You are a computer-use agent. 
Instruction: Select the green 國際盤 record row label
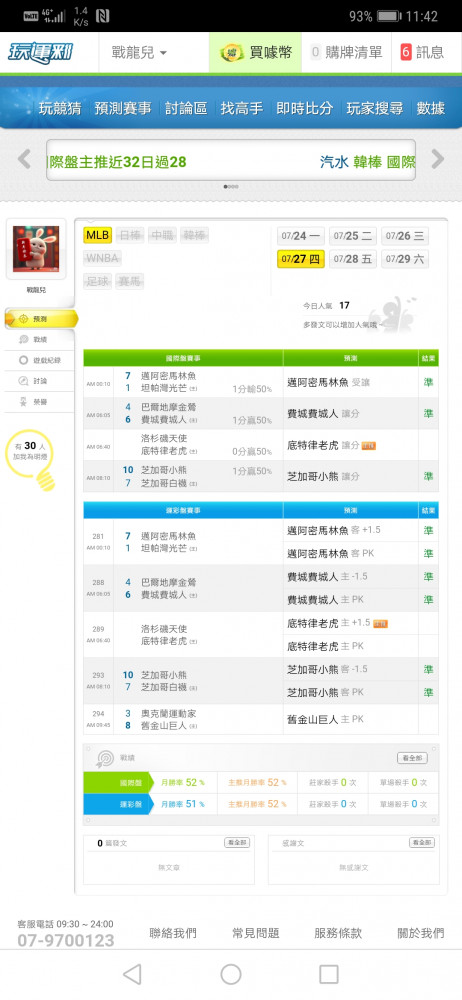[119, 783]
